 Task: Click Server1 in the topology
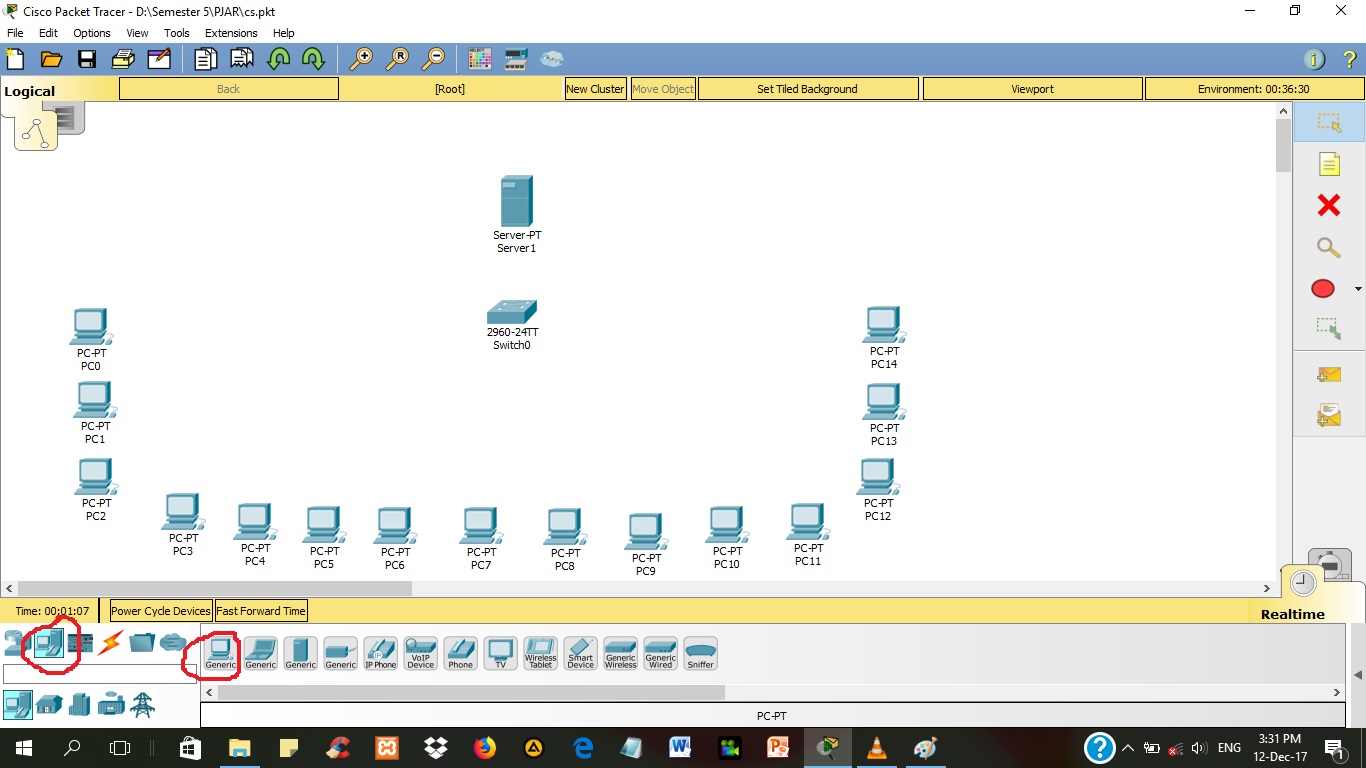(x=516, y=200)
